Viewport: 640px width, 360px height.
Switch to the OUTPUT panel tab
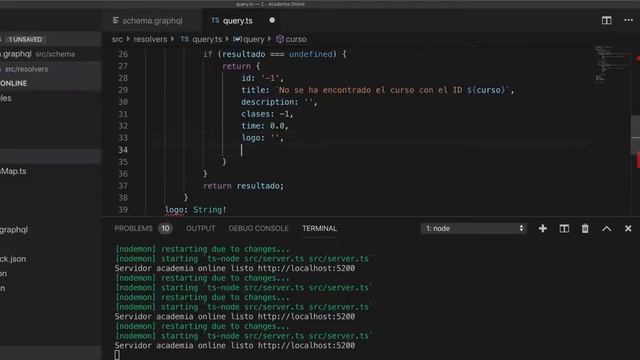pyautogui.click(x=200, y=228)
